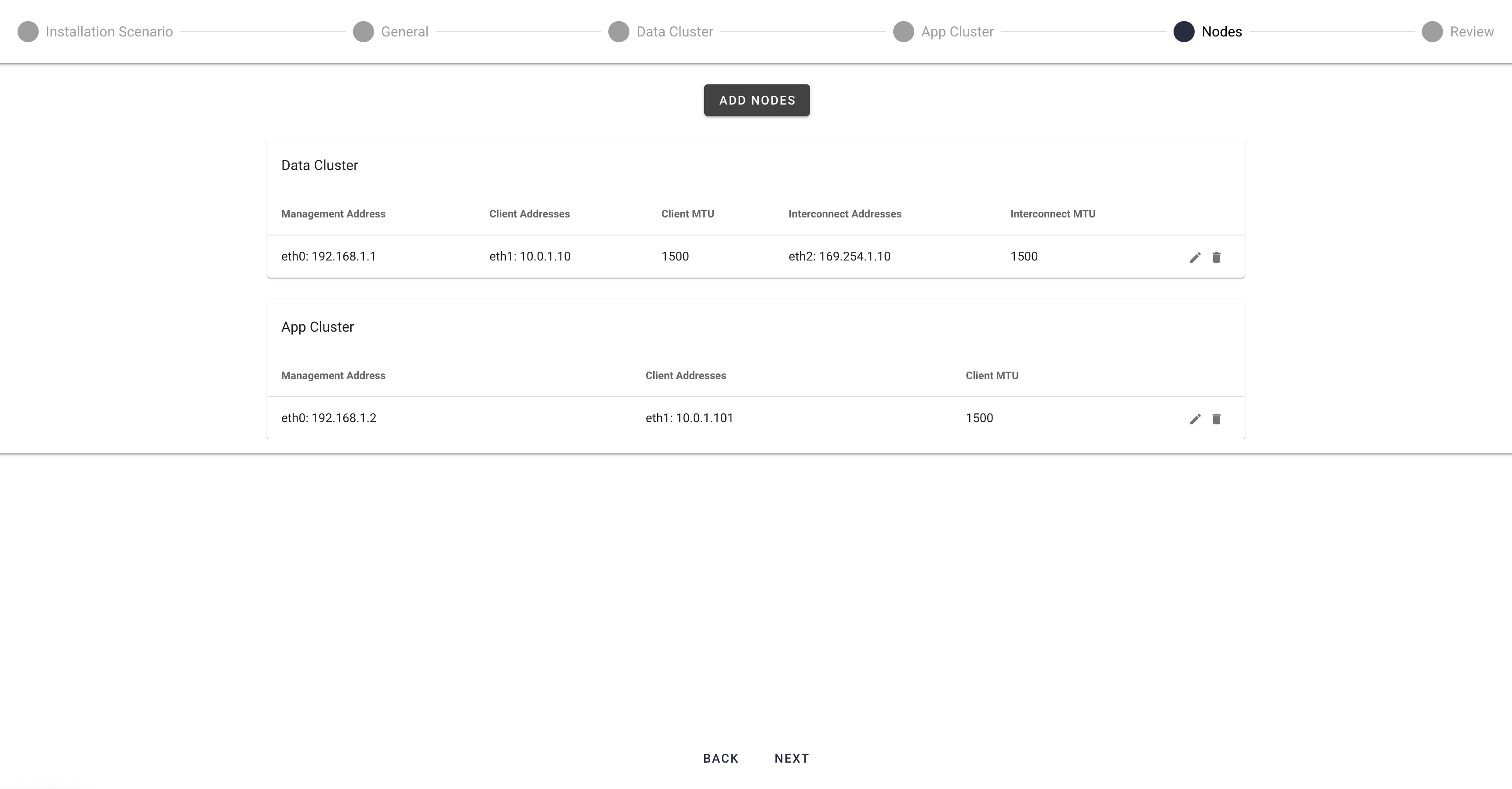Image resolution: width=1512 pixels, height=789 pixels.
Task: Click App Cluster Management Address column header
Action: [334, 376]
